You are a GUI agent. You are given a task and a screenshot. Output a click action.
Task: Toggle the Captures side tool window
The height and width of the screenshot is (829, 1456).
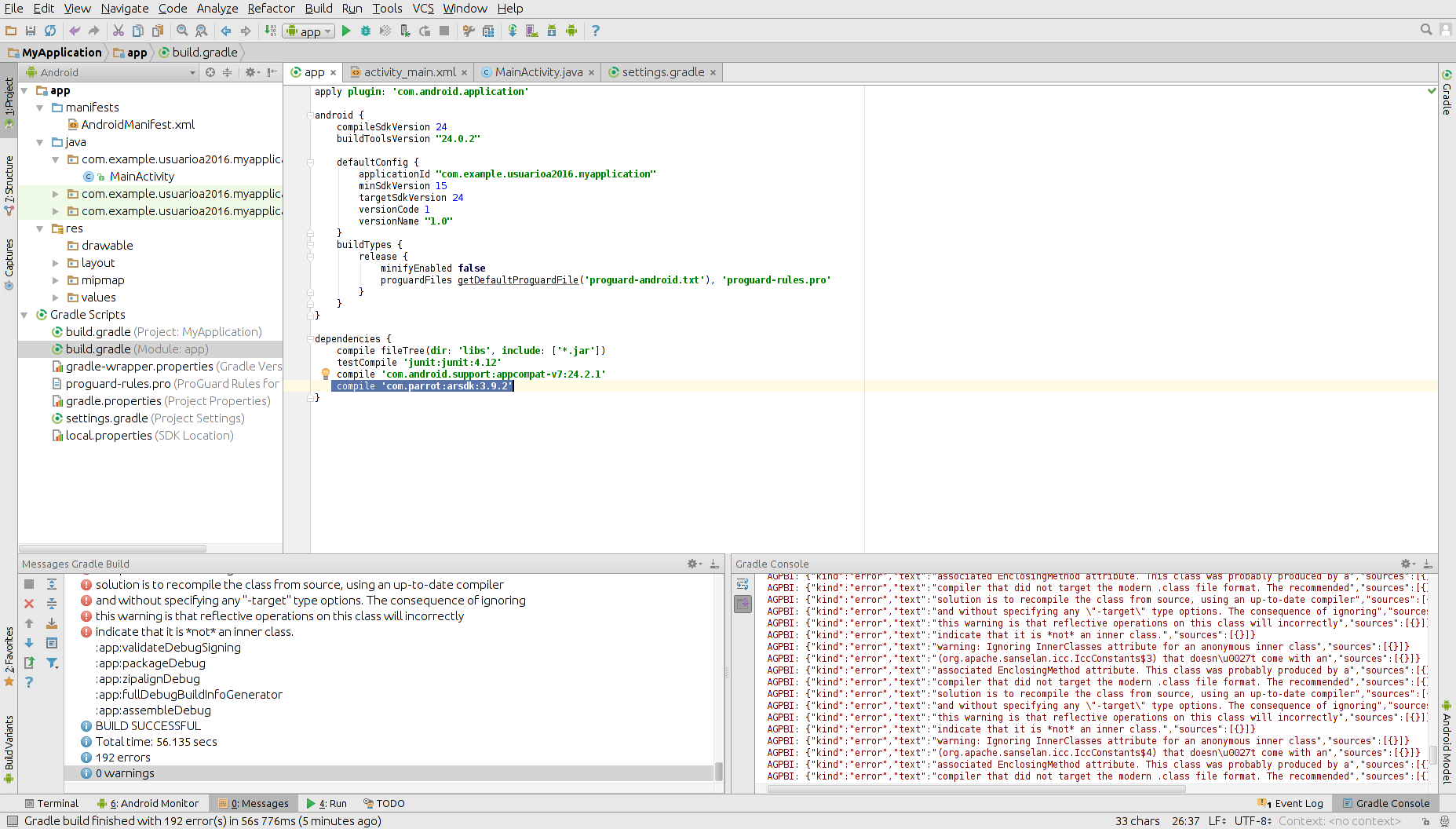(x=9, y=264)
